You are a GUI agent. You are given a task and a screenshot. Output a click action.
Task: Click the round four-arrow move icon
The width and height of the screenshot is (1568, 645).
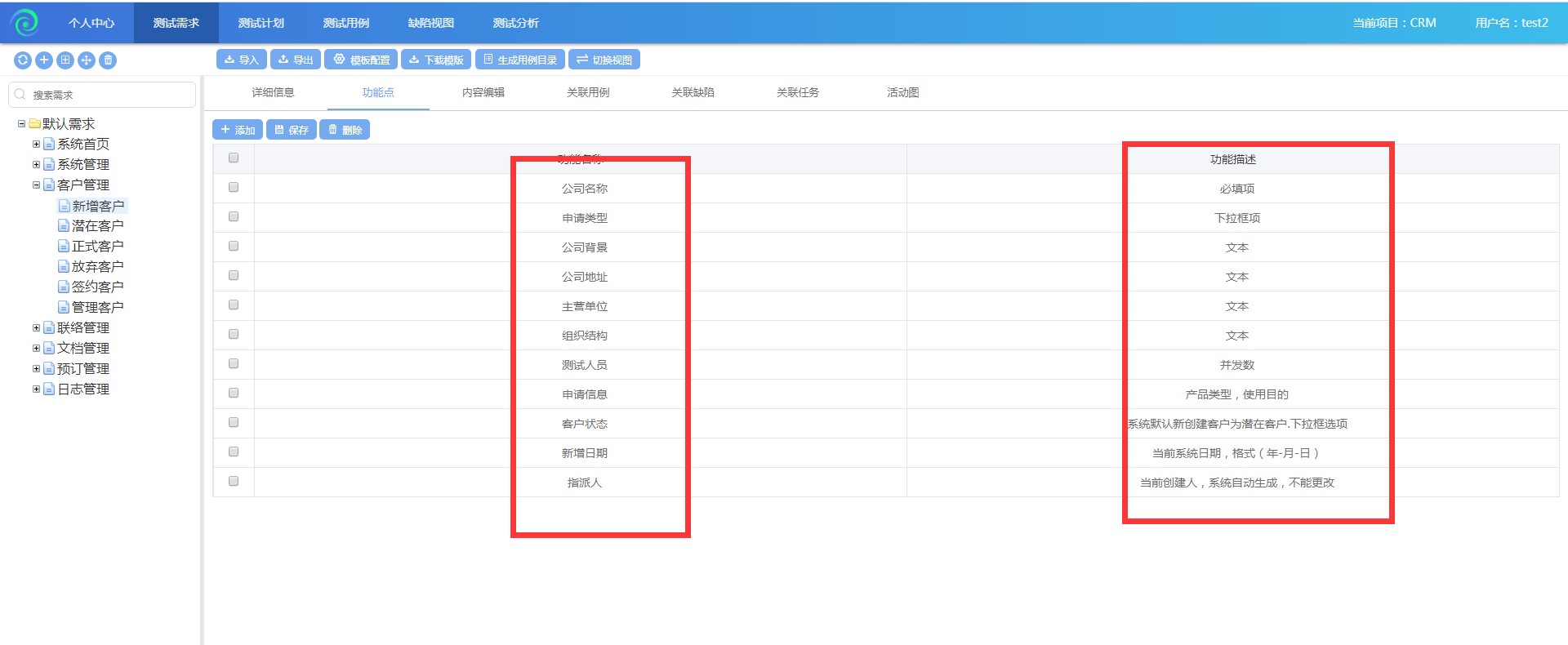click(87, 60)
